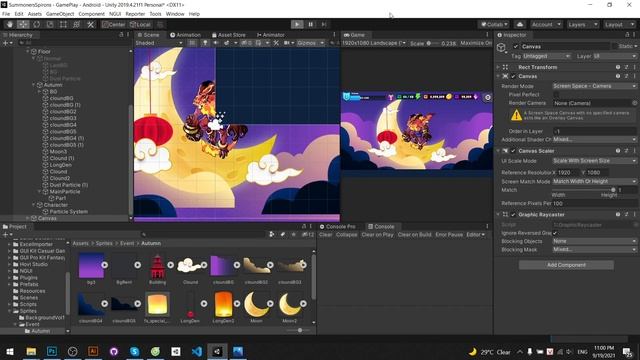Open Canvas Scaler component options menu
640x360 pixels.
coord(635,151)
